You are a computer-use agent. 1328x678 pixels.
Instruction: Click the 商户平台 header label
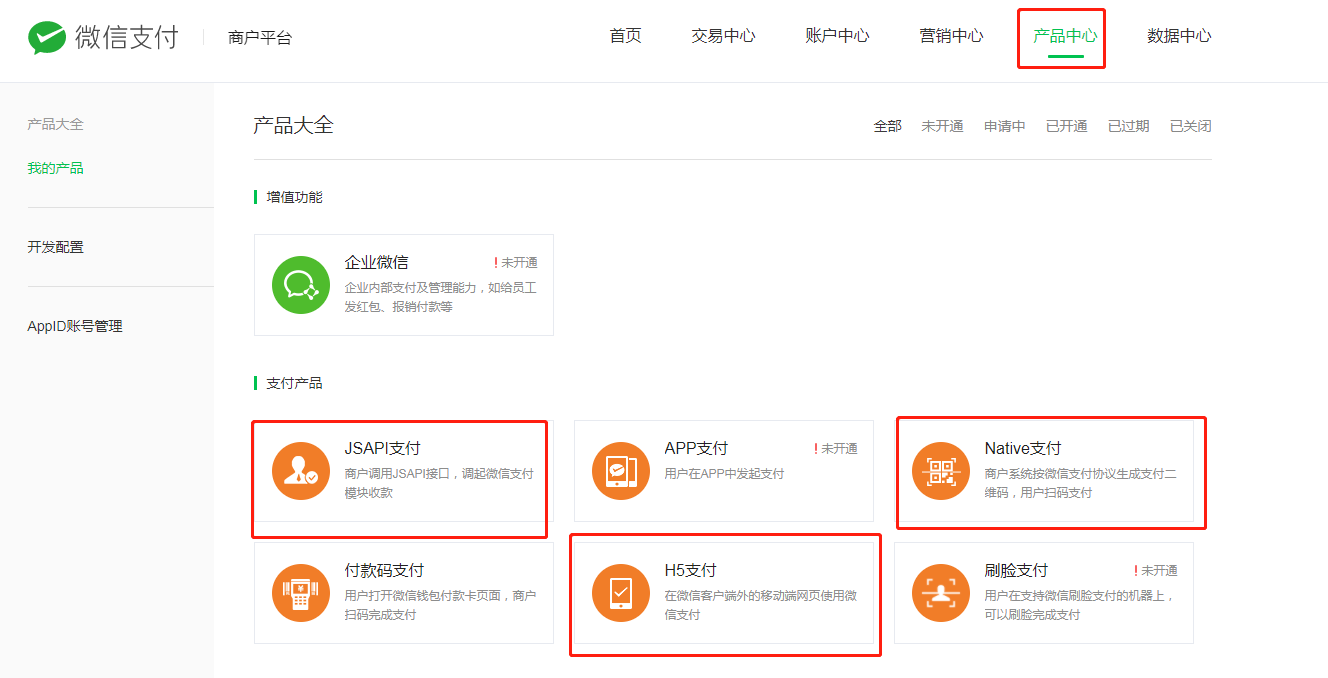tap(260, 38)
